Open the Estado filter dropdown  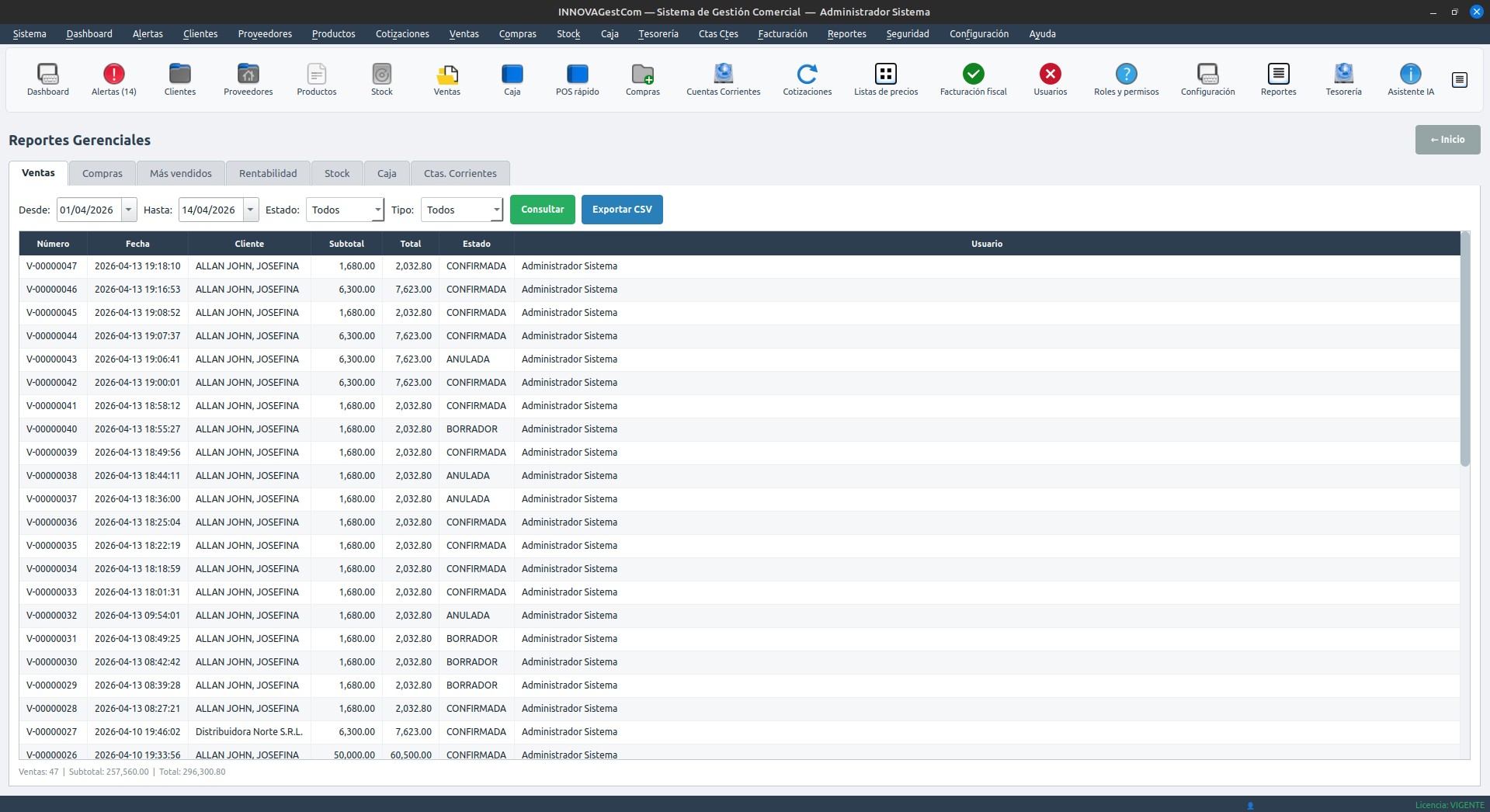tap(345, 210)
